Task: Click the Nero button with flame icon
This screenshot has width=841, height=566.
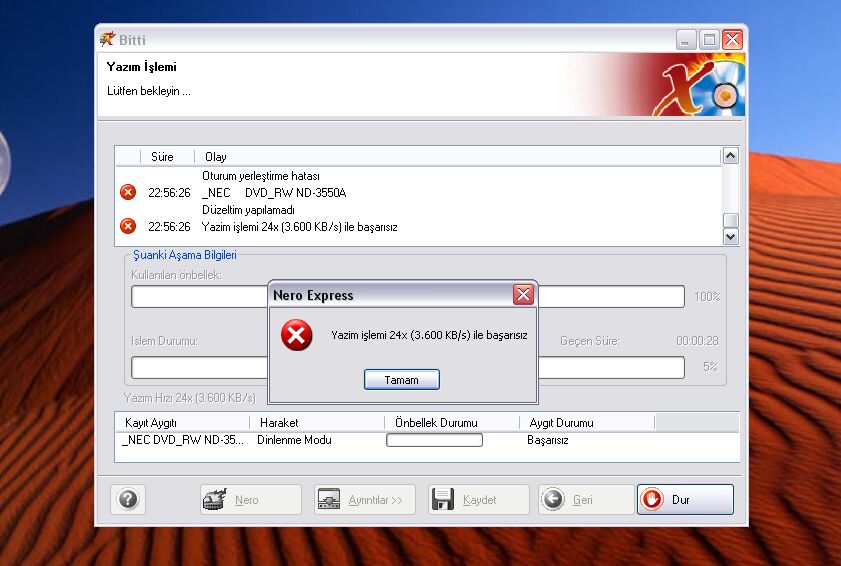Action: [x=250, y=499]
